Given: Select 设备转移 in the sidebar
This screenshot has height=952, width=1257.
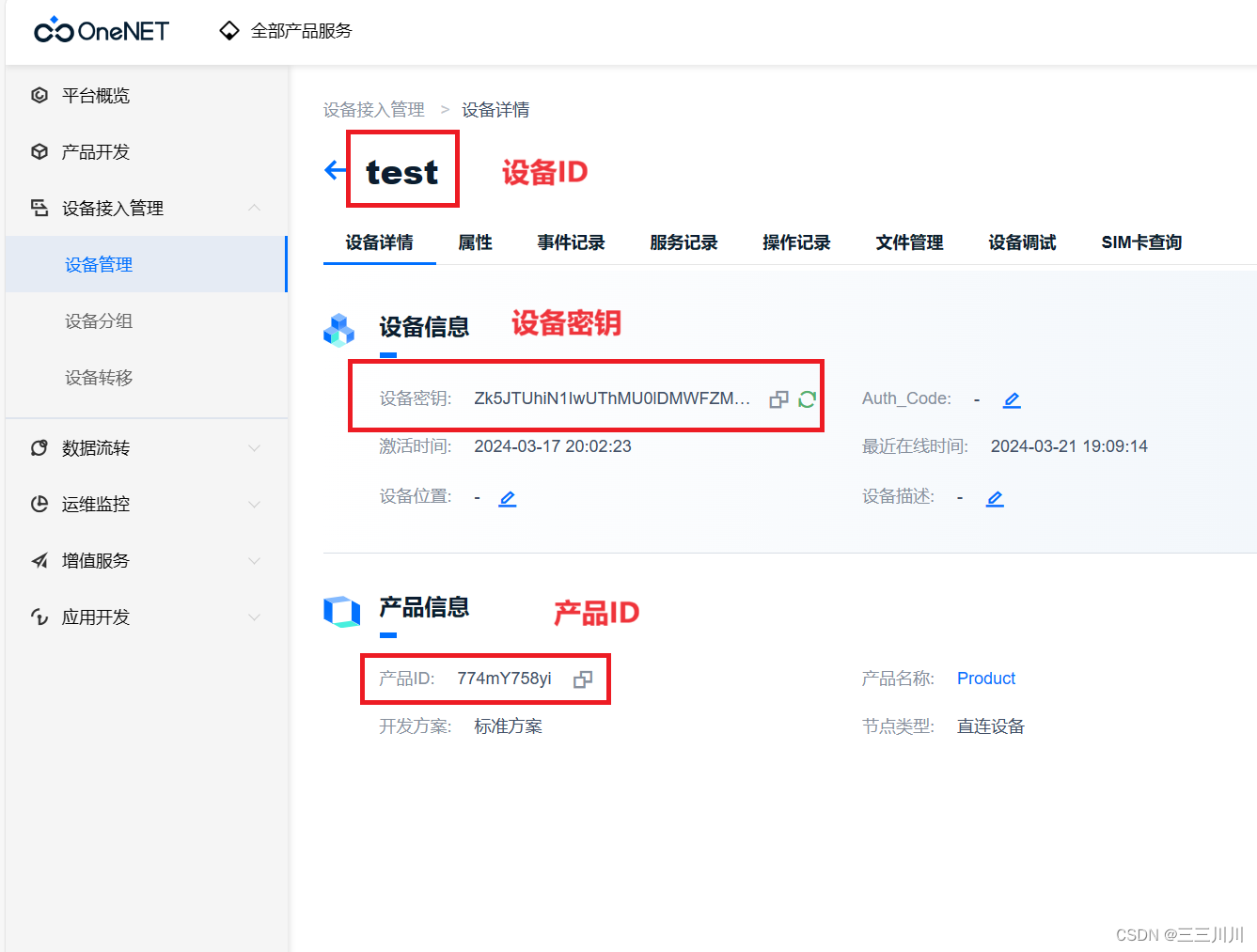Looking at the screenshot, I should pos(98,377).
